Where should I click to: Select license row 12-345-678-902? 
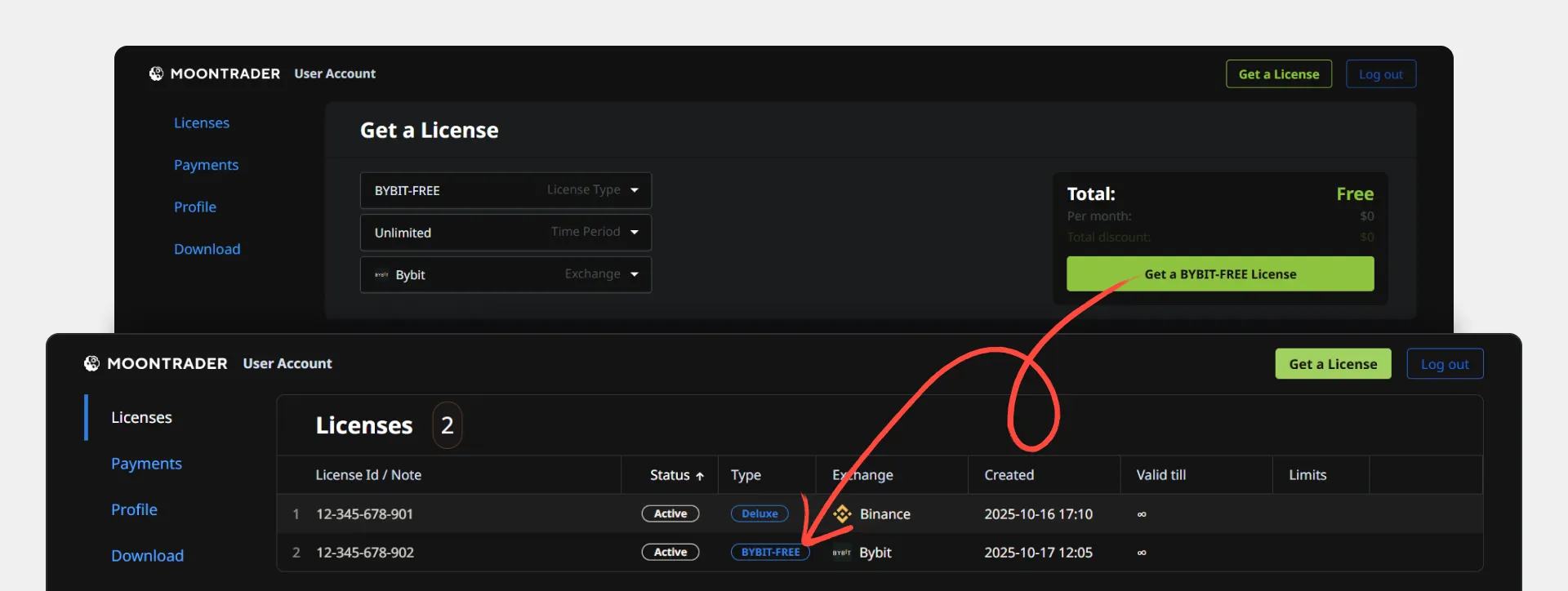click(x=365, y=553)
